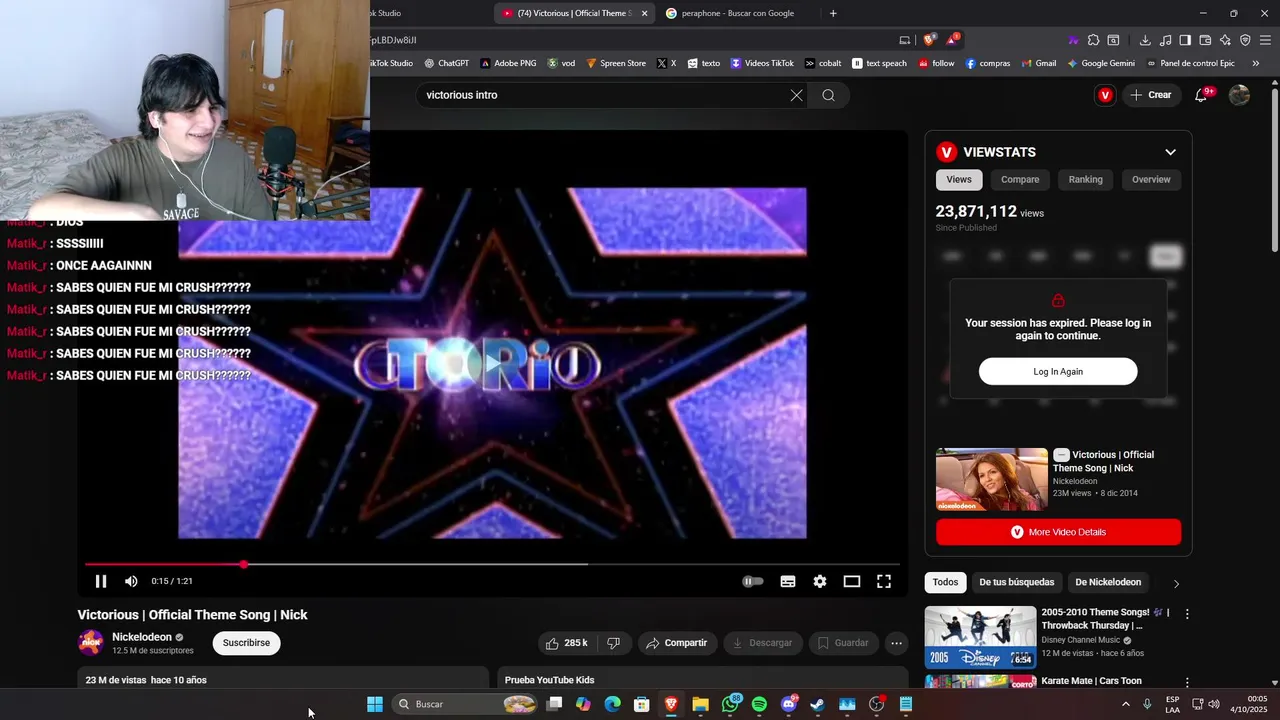Open the YouTube account avatar menu
1280x720 pixels.
pyautogui.click(x=1239, y=95)
